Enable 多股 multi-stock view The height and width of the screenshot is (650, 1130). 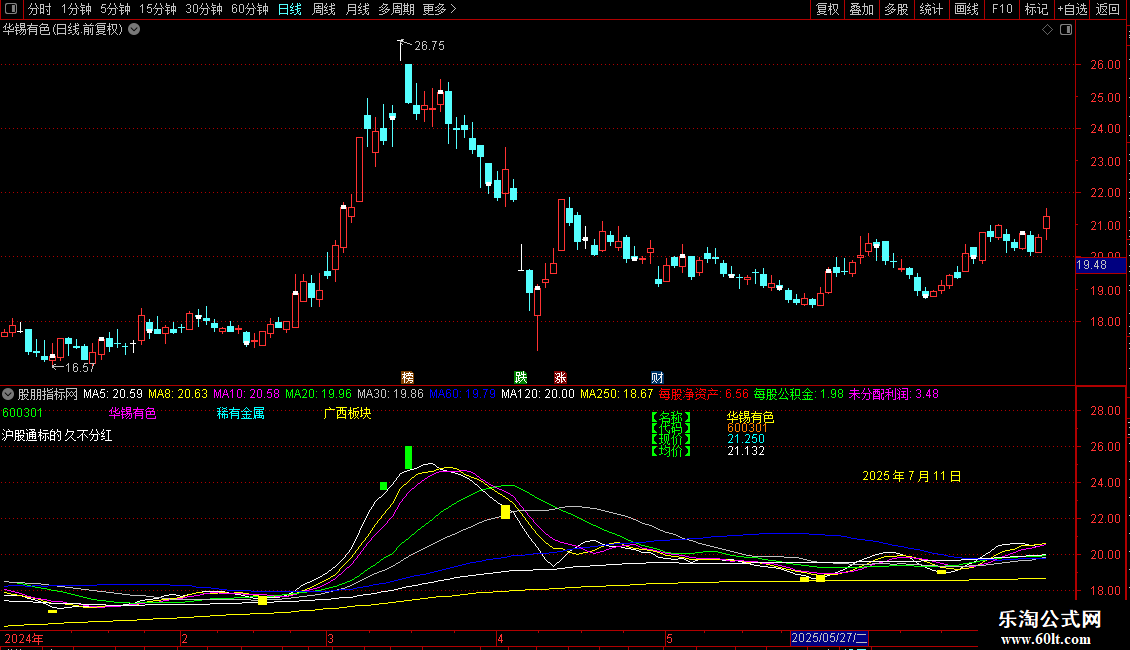(896, 9)
